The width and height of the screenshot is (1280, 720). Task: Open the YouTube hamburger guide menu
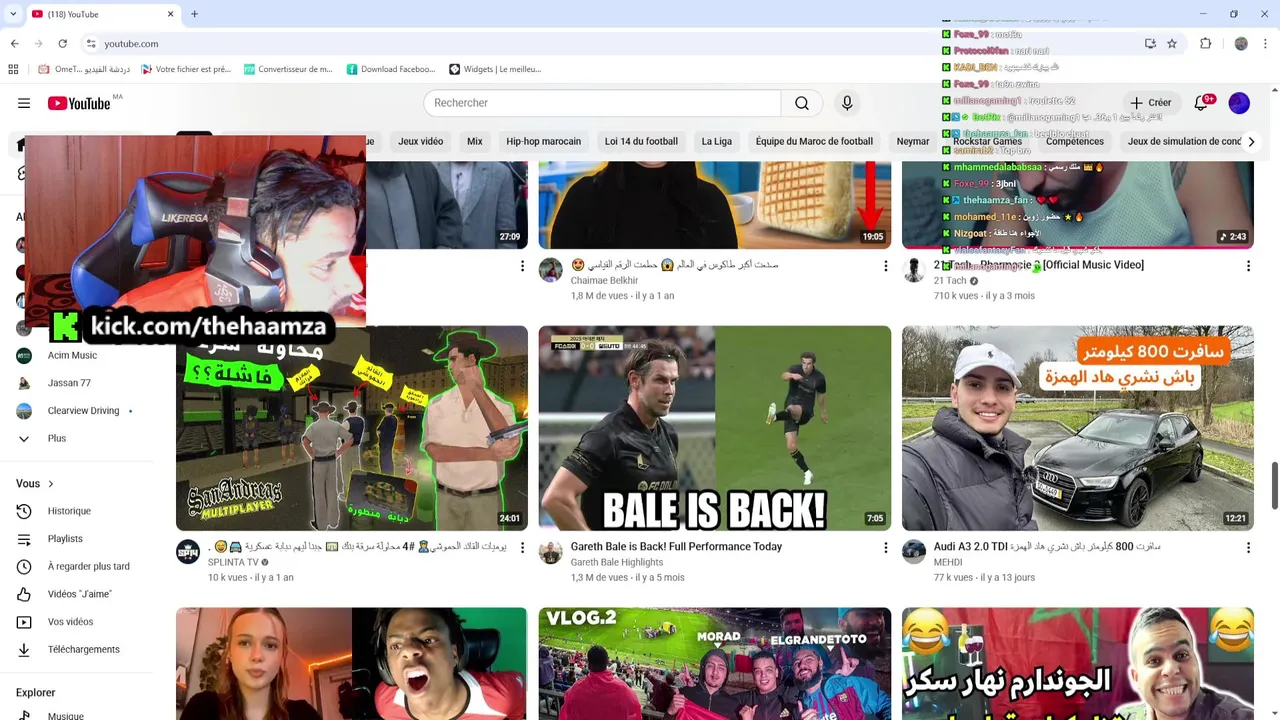pos(24,103)
